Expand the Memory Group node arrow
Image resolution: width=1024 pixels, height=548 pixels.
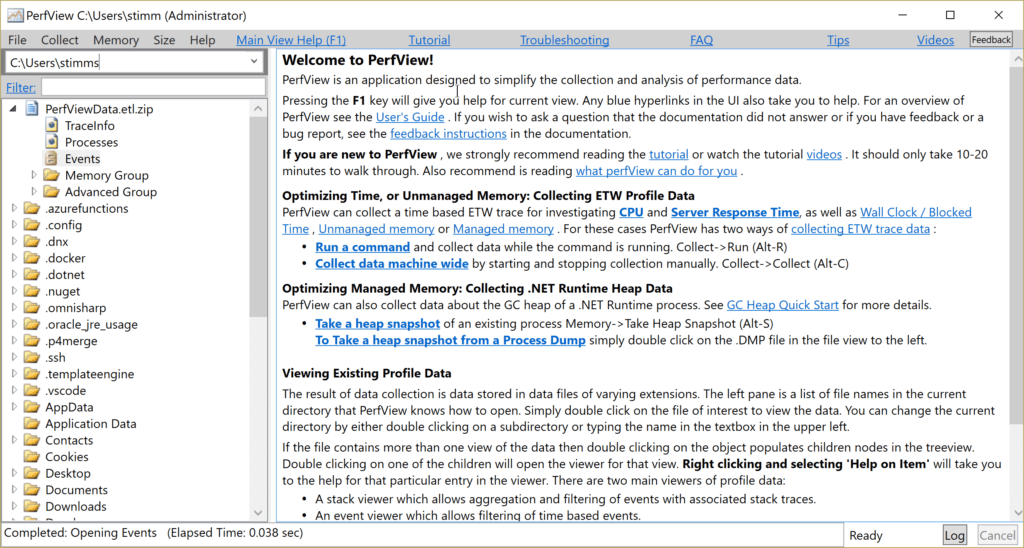pyautogui.click(x=34, y=174)
